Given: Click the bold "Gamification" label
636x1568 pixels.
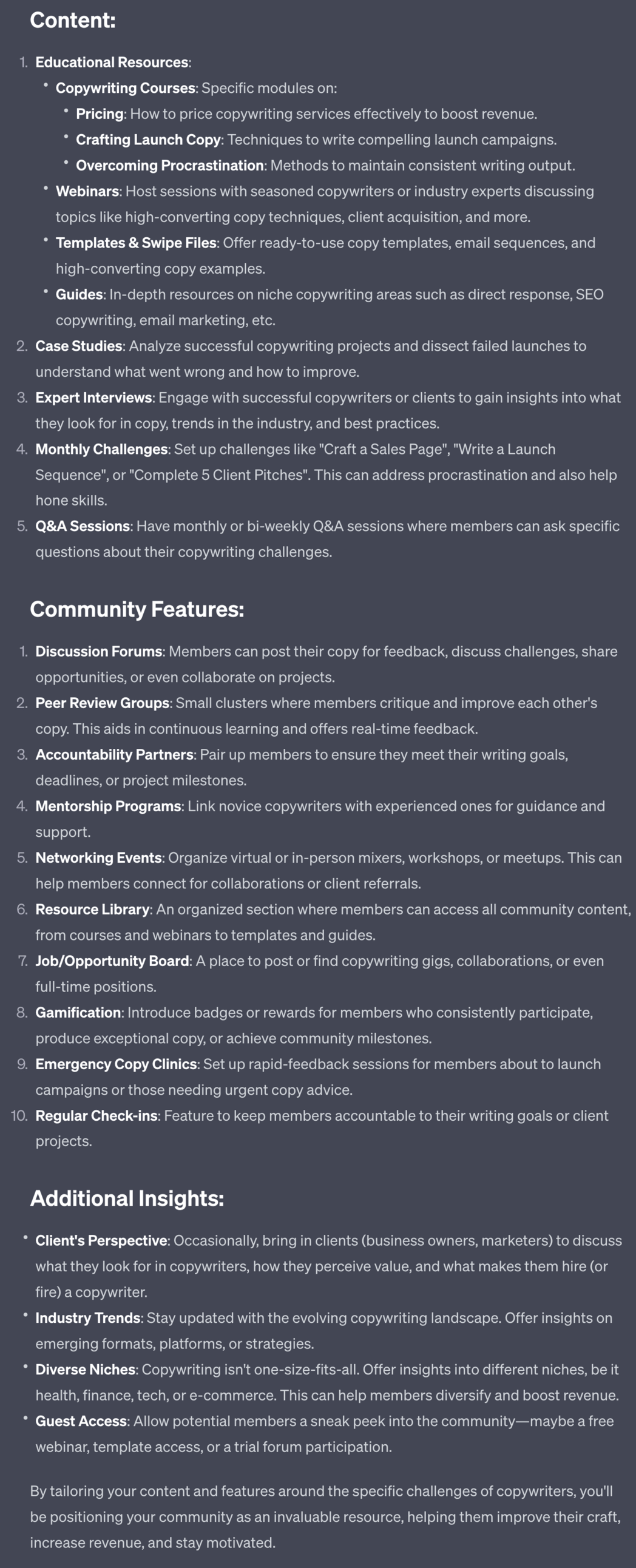Looking at the screenshot, I should coord(78,1012).
